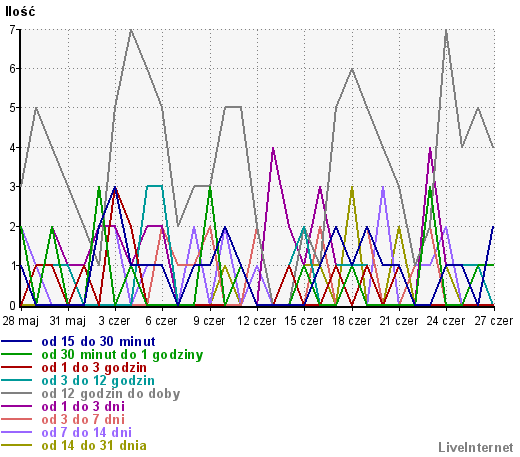This screenshot has height=457, width=520.
Task: Click the 'Ilość' axis title
Action: tap(20, 11)
